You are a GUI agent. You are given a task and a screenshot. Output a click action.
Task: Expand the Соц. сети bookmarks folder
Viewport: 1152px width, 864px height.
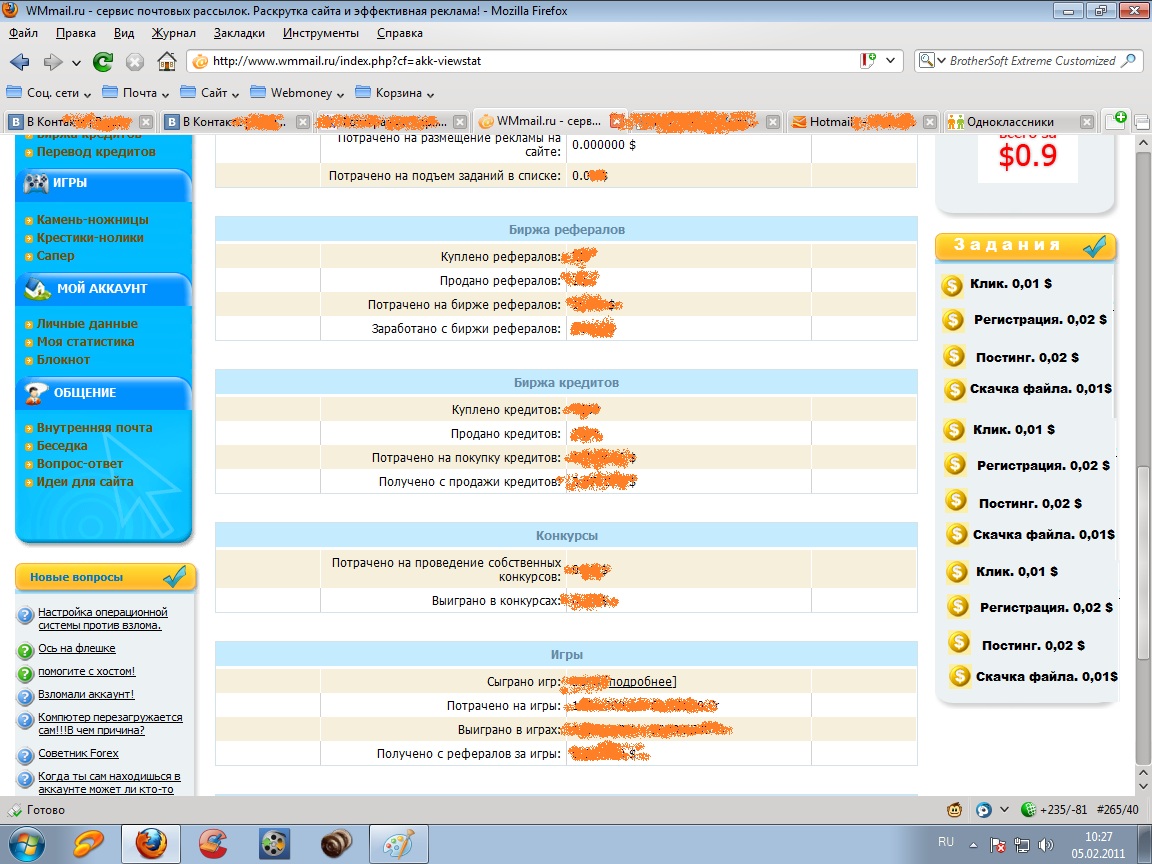(x=48, y=93)
